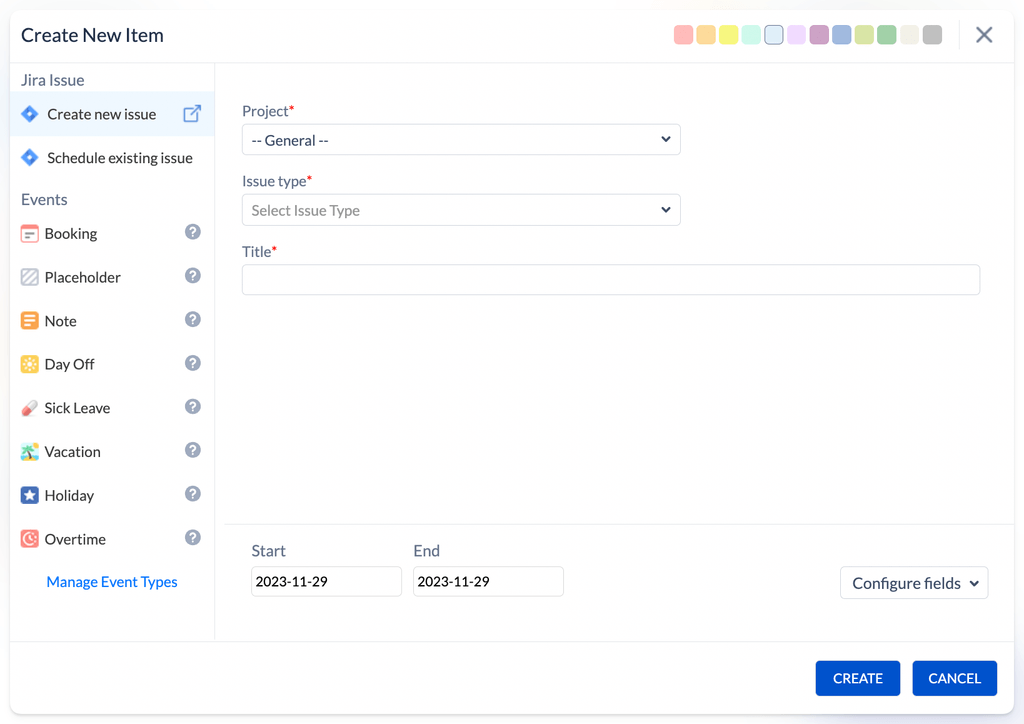Pick the pink color swatch
Image resolution: width=1024 pixels, height=724 pixels.
(x=683, y=35)
